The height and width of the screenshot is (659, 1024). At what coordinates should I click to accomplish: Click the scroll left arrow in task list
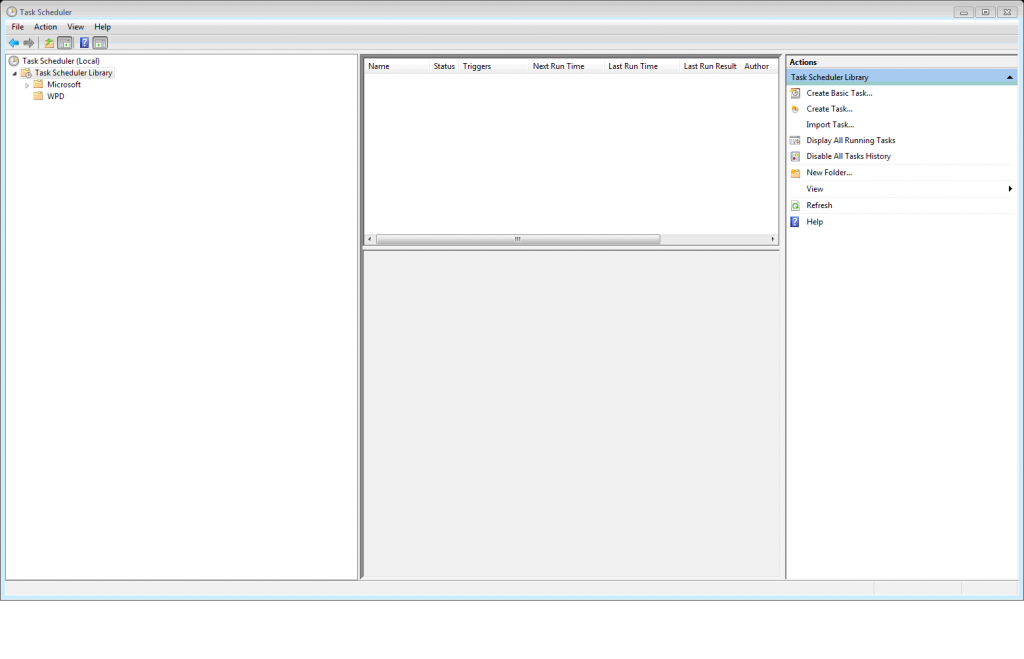(x=370, y=239)
